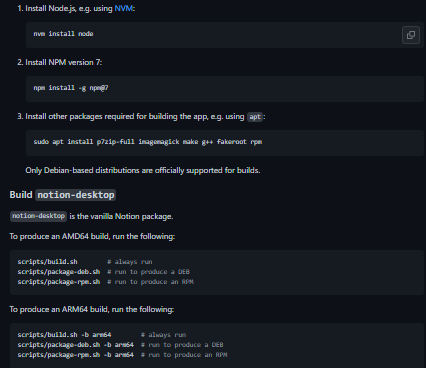Click the notion-desktop inline code badge
This screenshot has width=426, height=368.
click(38, 216)
